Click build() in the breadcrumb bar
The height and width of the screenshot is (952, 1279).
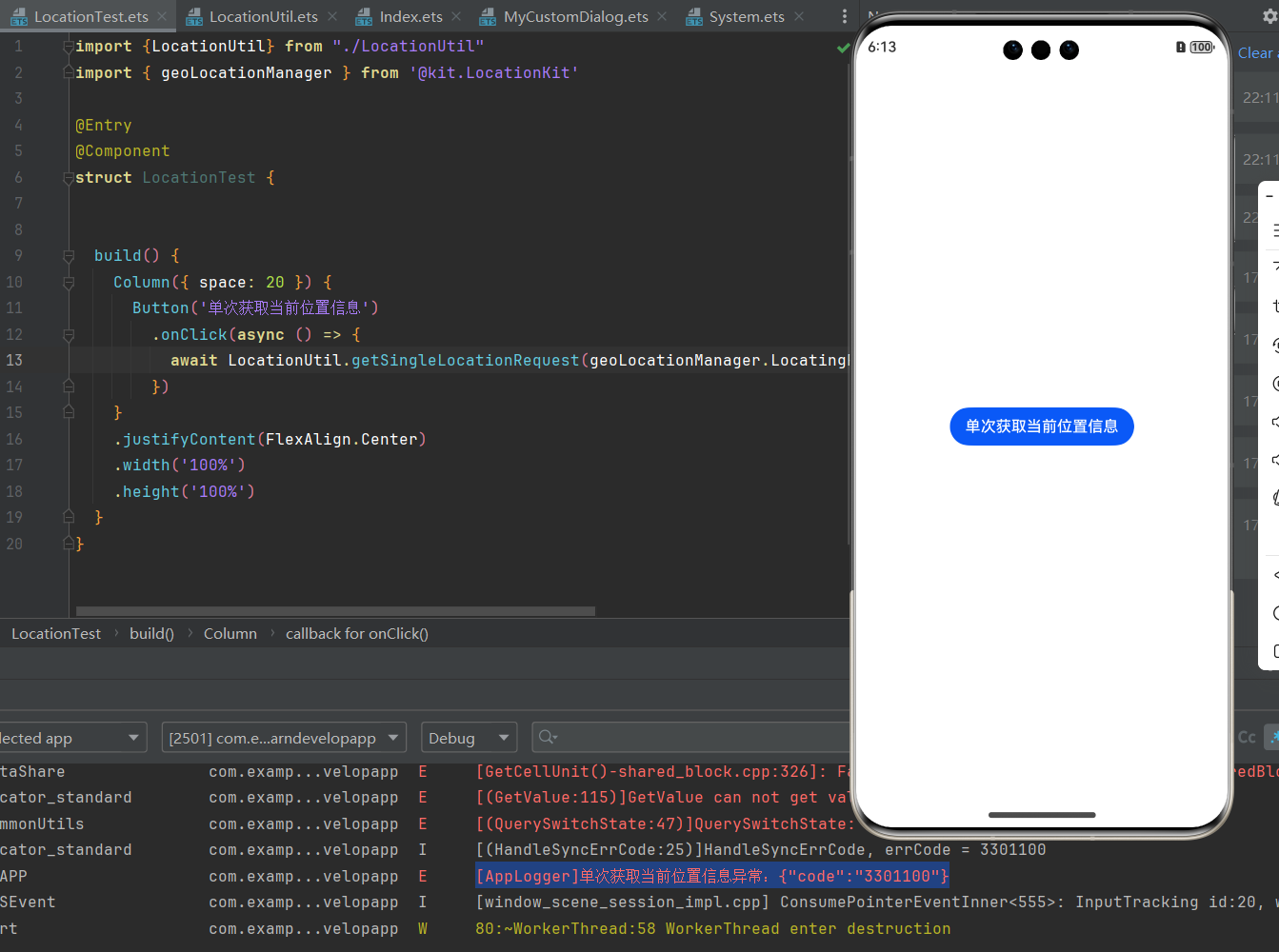pos(151,633)
